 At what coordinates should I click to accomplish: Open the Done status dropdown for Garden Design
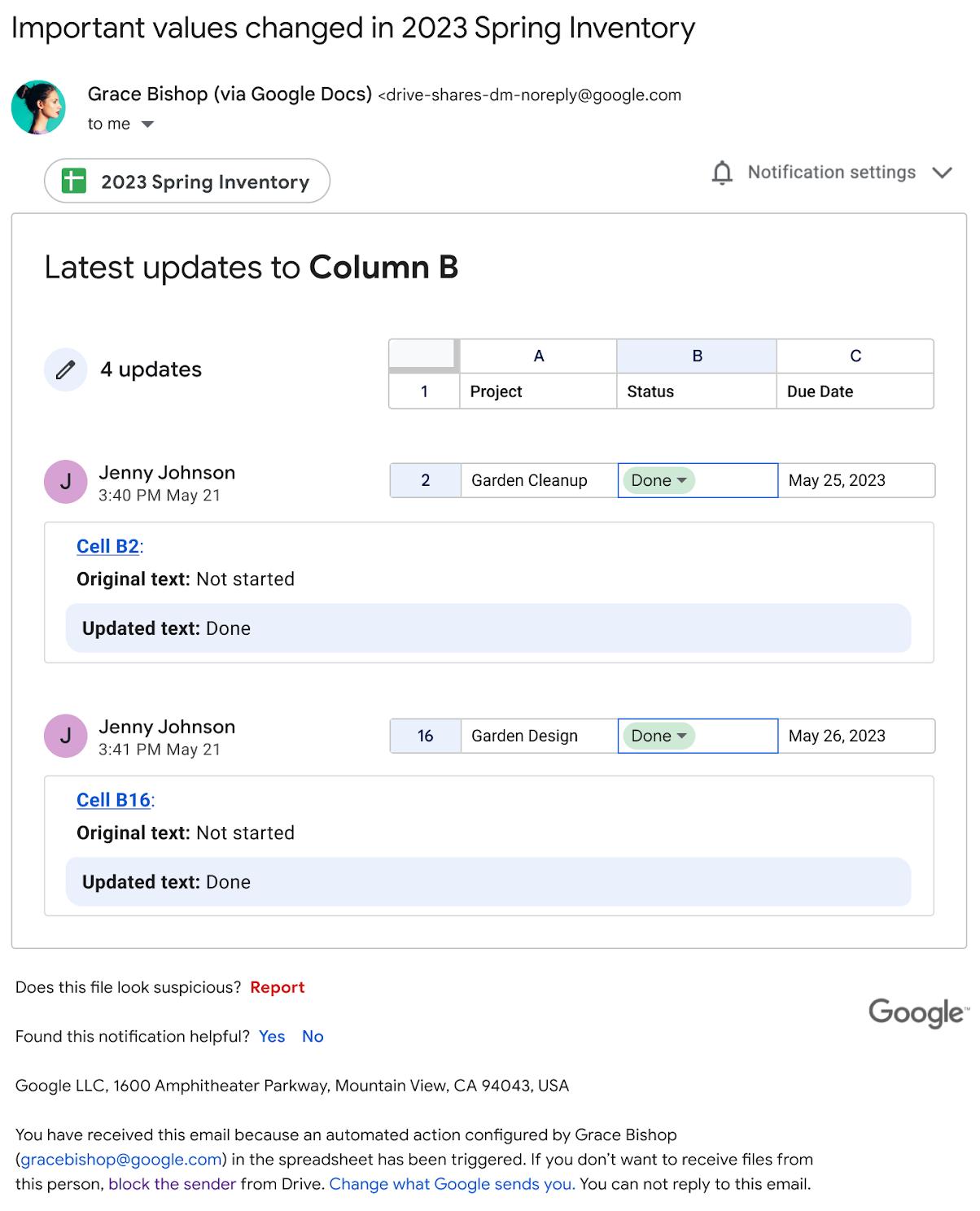point(658,736)
